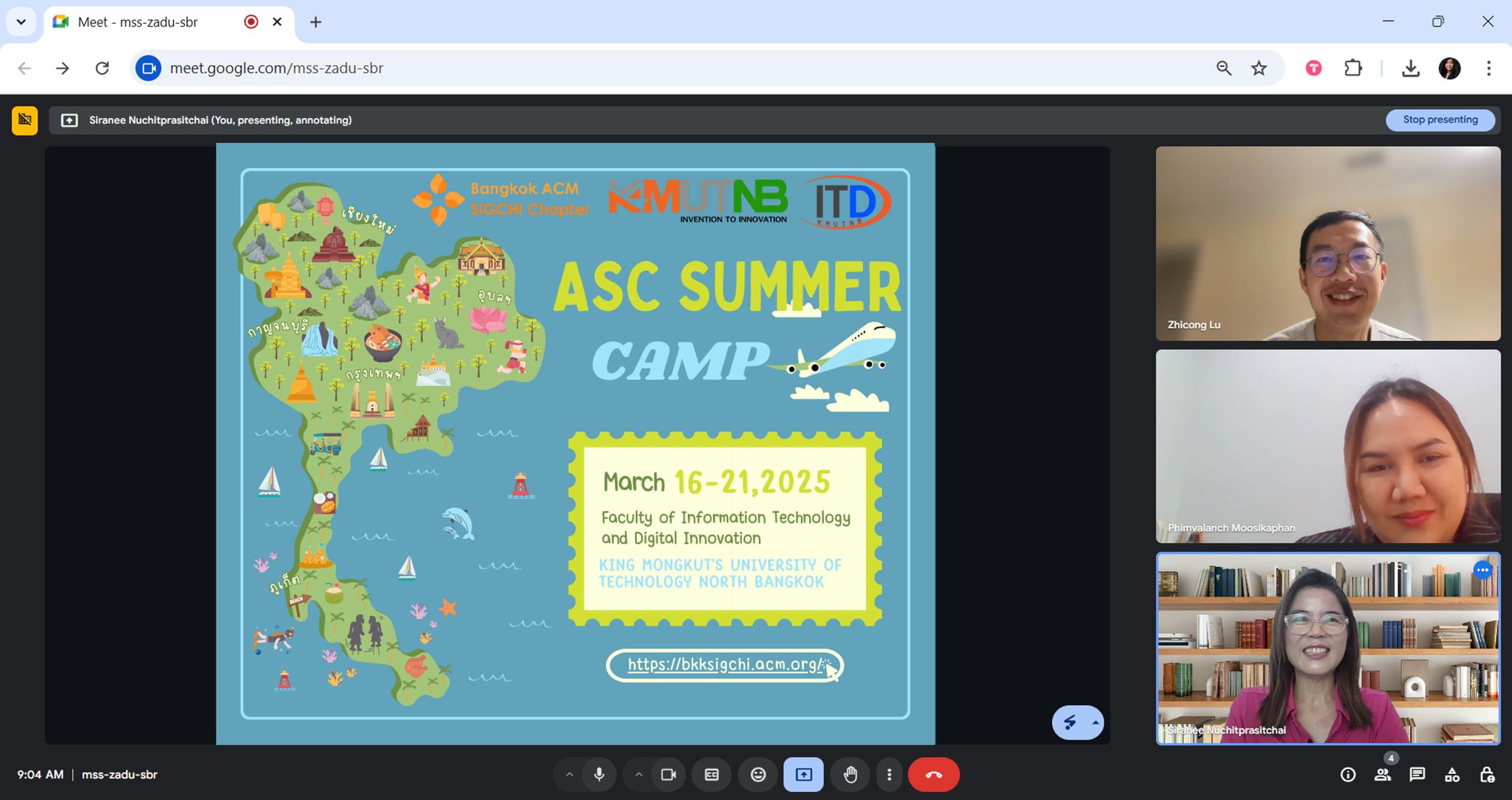Restore down the Chrome window
1512x800 pixels.
tap(1438, 21)
